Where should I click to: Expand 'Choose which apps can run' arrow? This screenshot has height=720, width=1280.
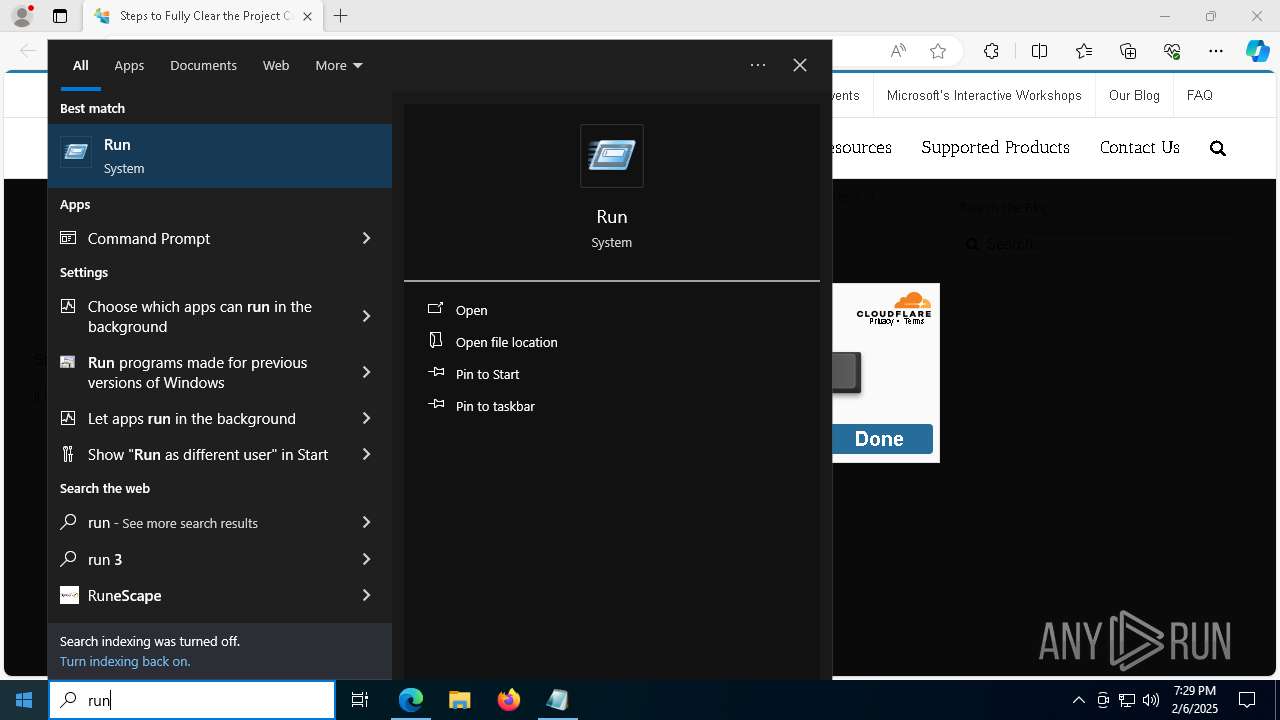pos(366,316)
